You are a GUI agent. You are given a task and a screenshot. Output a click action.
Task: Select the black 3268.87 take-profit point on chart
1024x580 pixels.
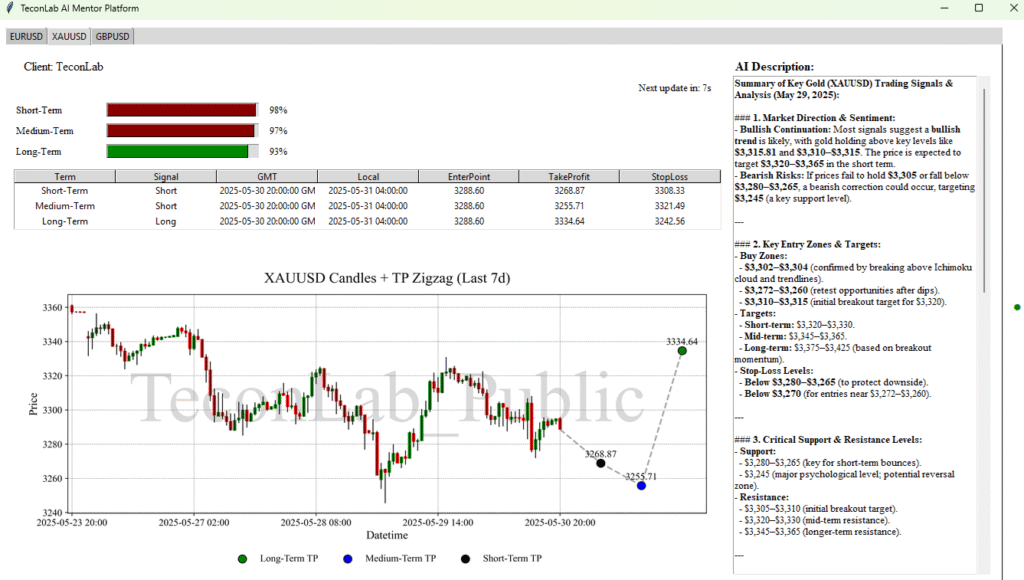coord(600,463)
